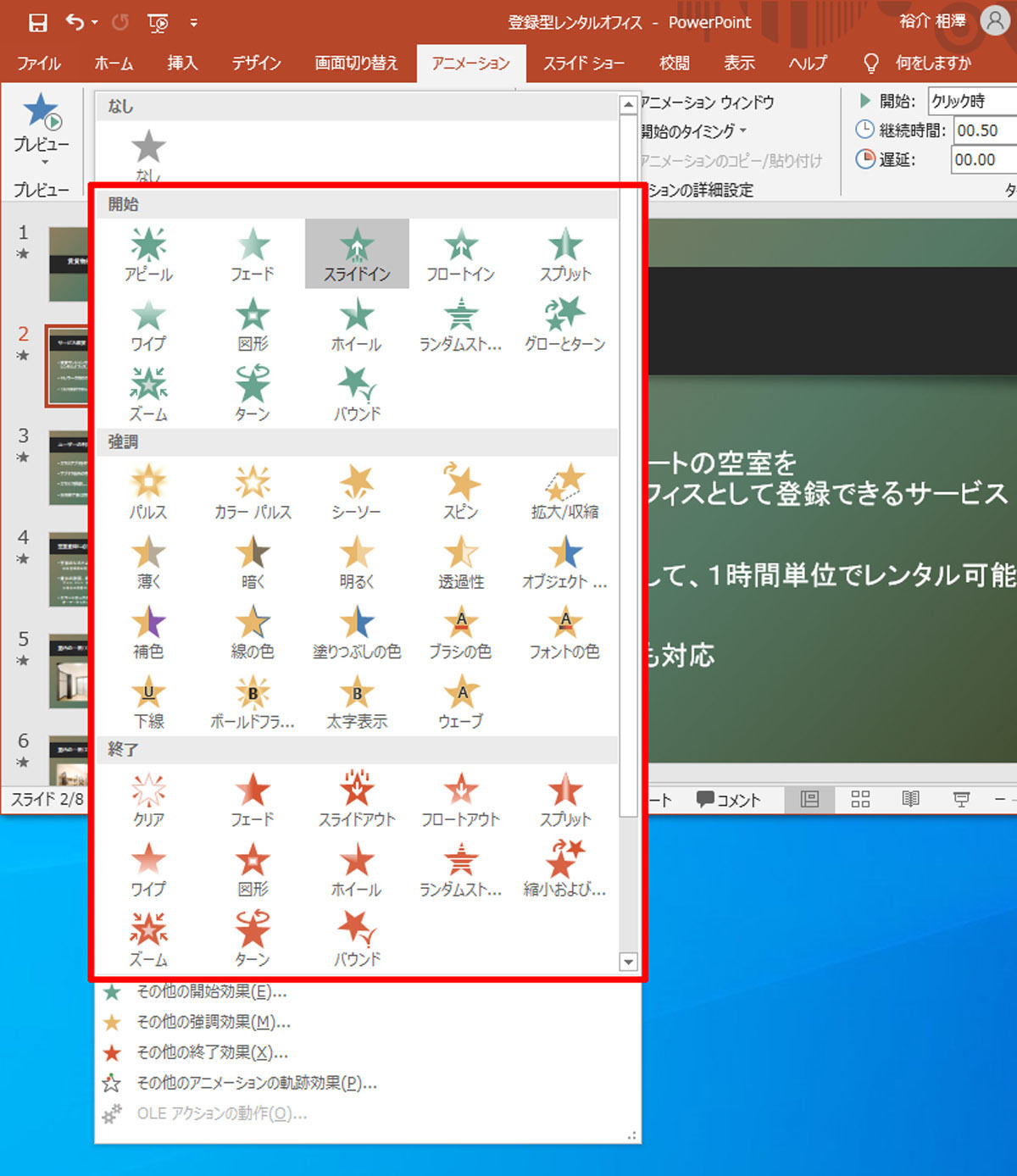Switch to the 画面切り替え tab
Image resolution: width=1017 pixels, height=1176 pixels.
356,64
